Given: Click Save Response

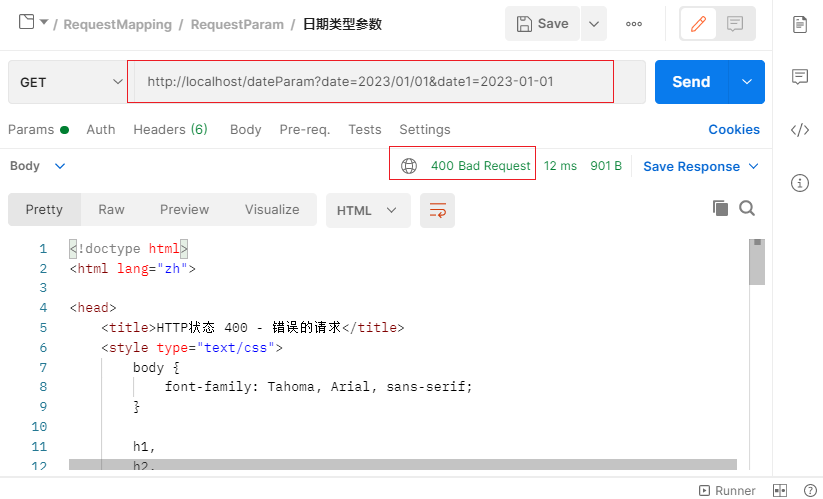Looking at the screenshot, I should (x=691, y=166).
